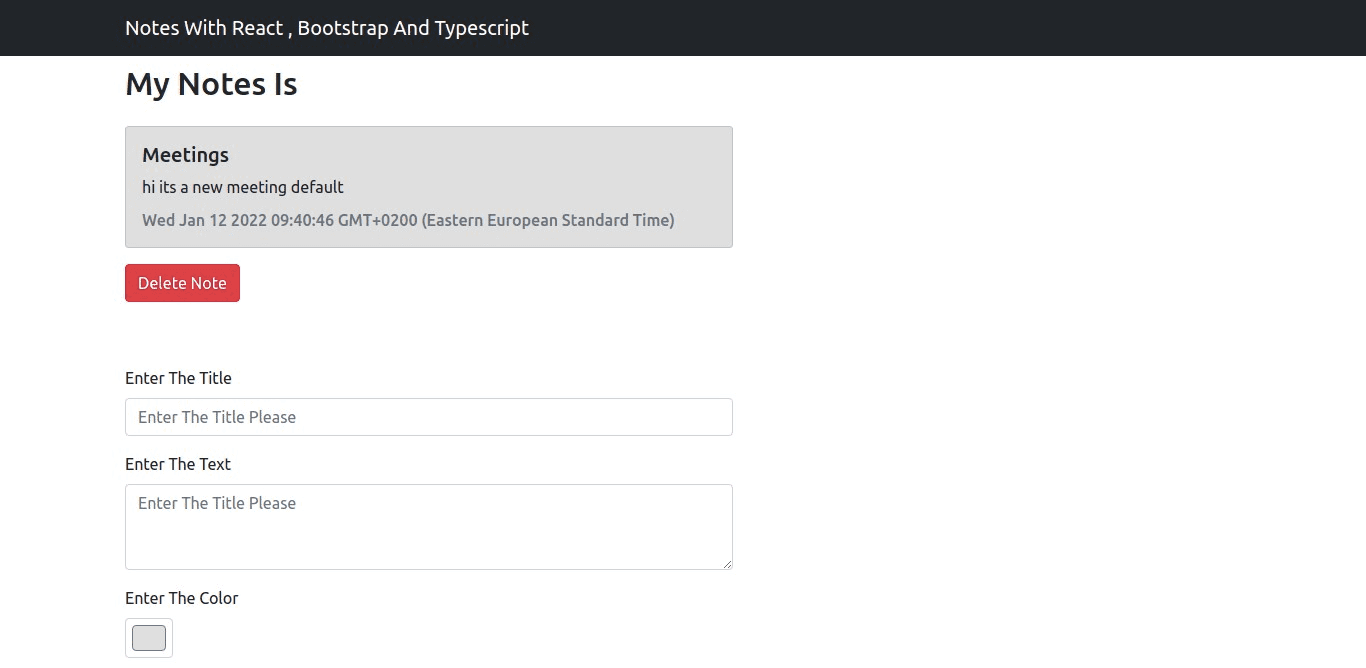Click the "Enter The Text" label

pyautogui.click(x=178, y=464)
